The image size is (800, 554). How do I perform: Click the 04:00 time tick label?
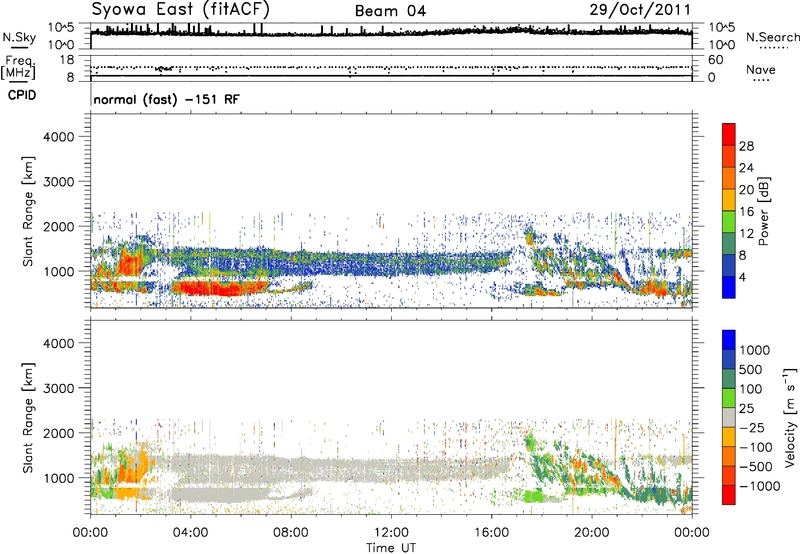[x=190, y=533]
